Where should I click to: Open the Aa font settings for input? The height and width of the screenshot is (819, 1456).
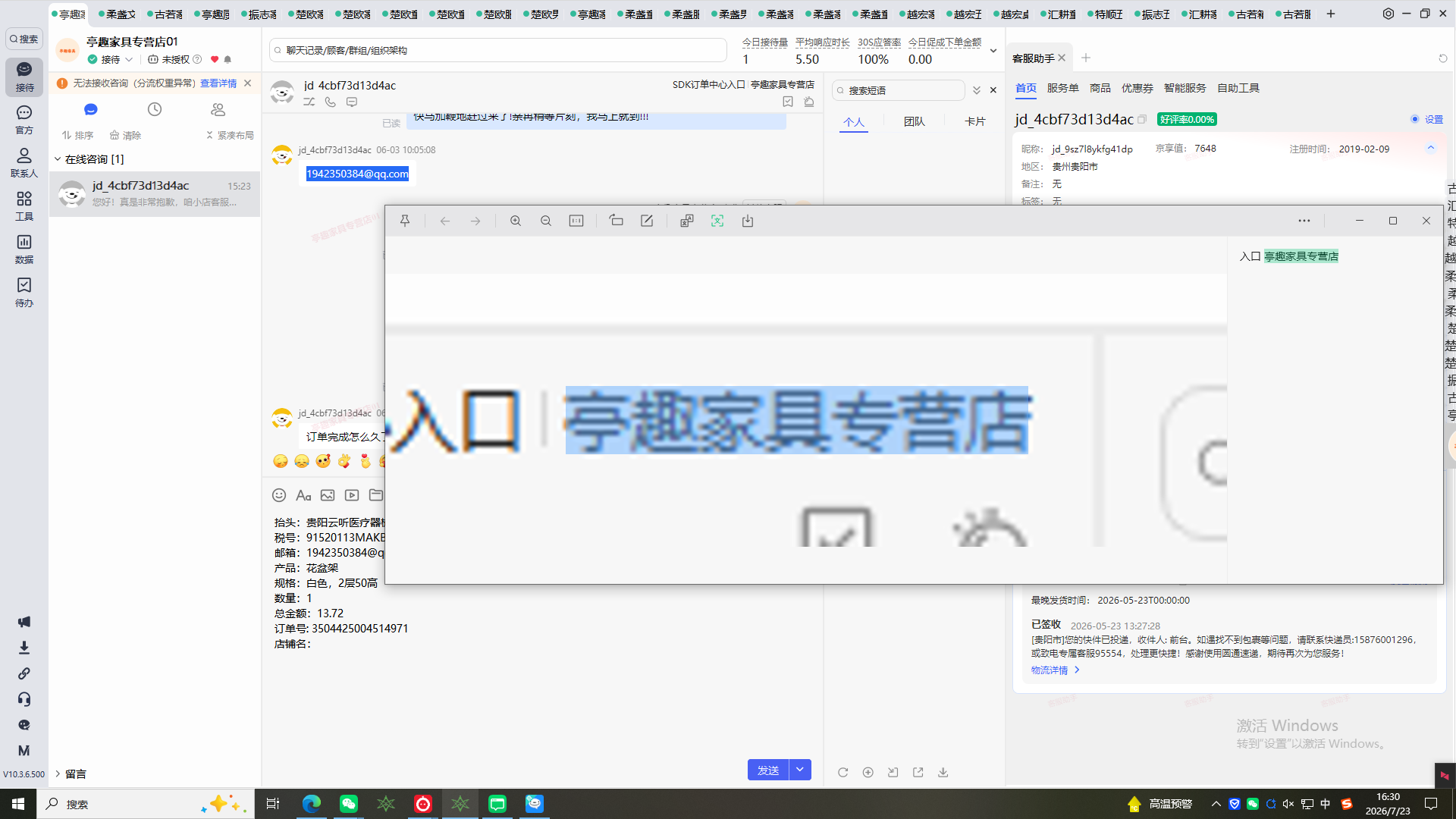coord(303,495)
